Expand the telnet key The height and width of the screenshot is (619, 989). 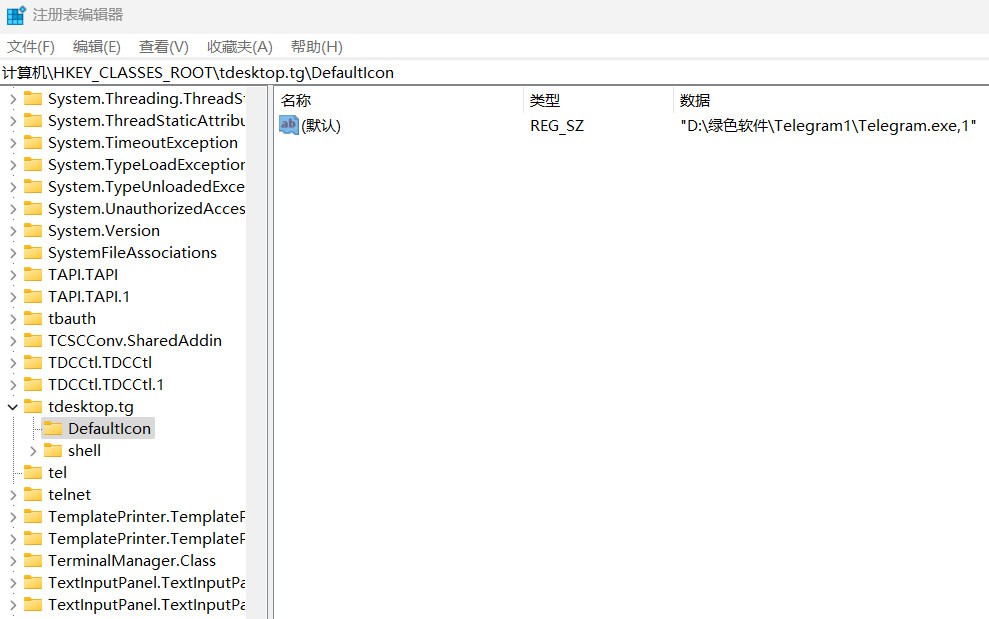(x=13, y=495)
